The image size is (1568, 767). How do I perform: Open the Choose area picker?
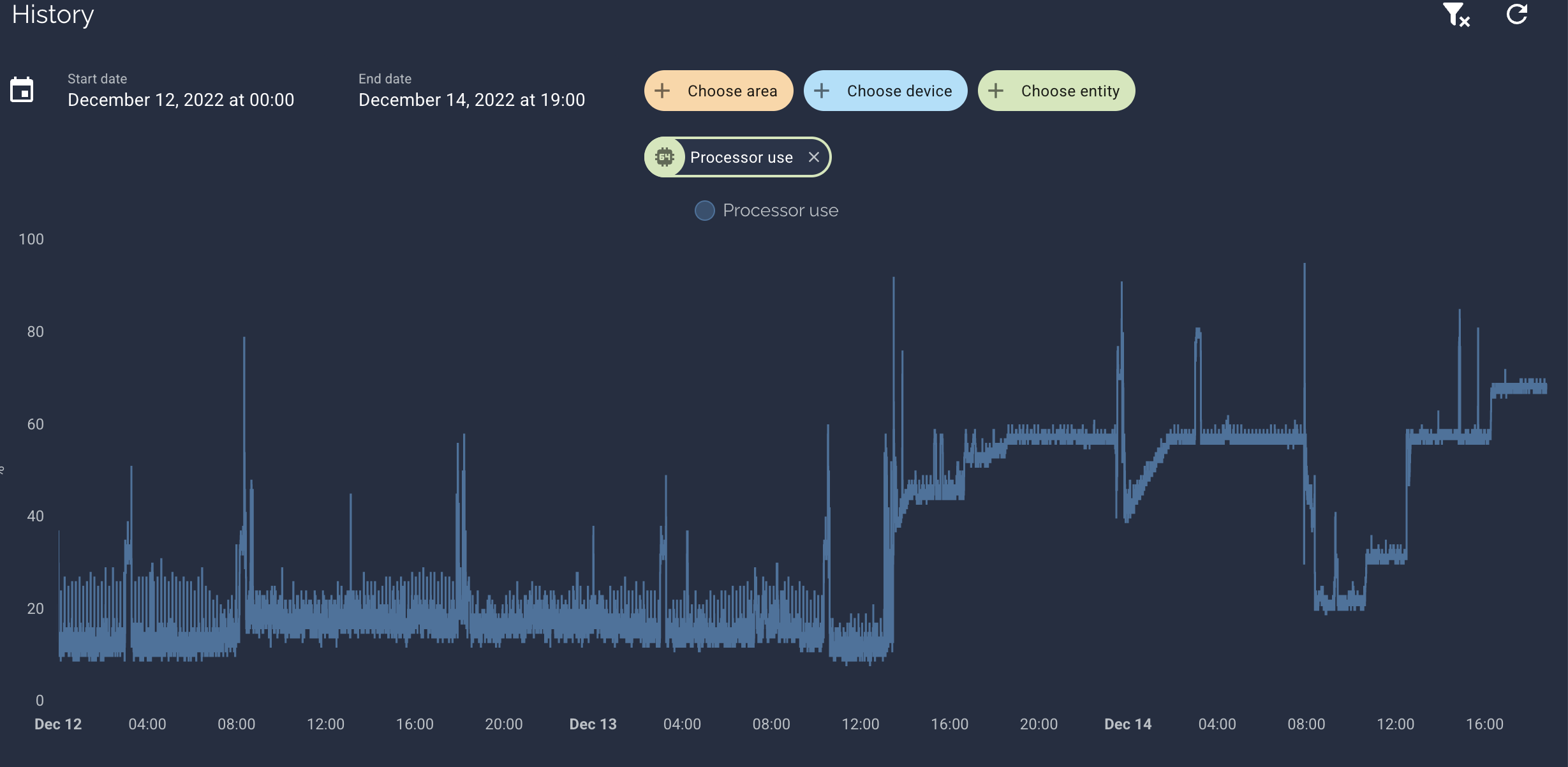[718, 91]
